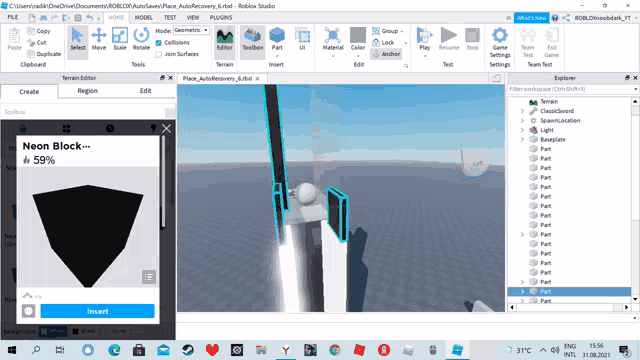Click the blue Insert button

point(98,311)
